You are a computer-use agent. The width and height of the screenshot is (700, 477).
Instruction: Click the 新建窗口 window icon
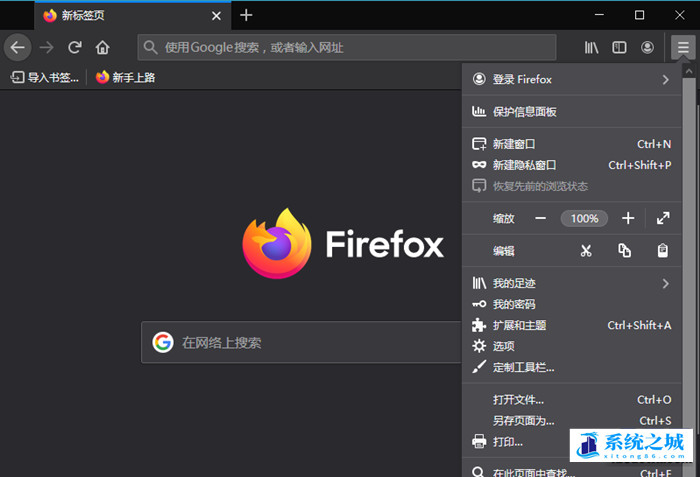click(479, 144)
